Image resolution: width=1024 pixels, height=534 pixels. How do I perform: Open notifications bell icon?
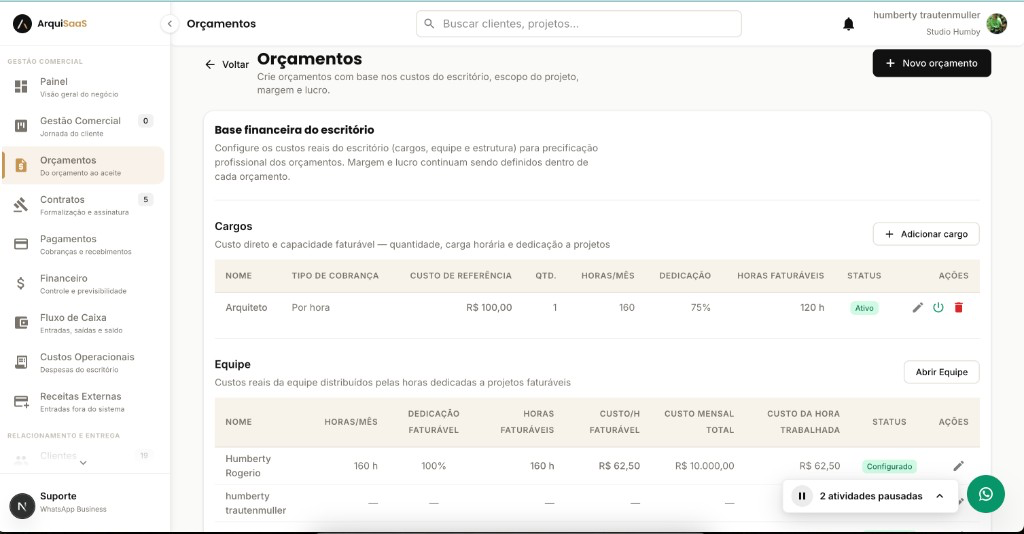pos(848,24)
